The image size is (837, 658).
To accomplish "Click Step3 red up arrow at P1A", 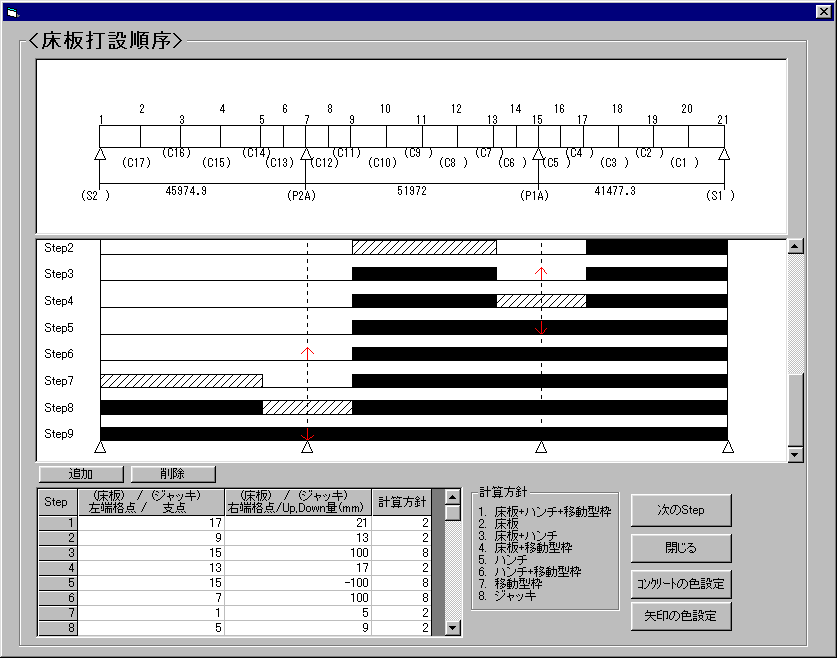I will coord(541,273).
